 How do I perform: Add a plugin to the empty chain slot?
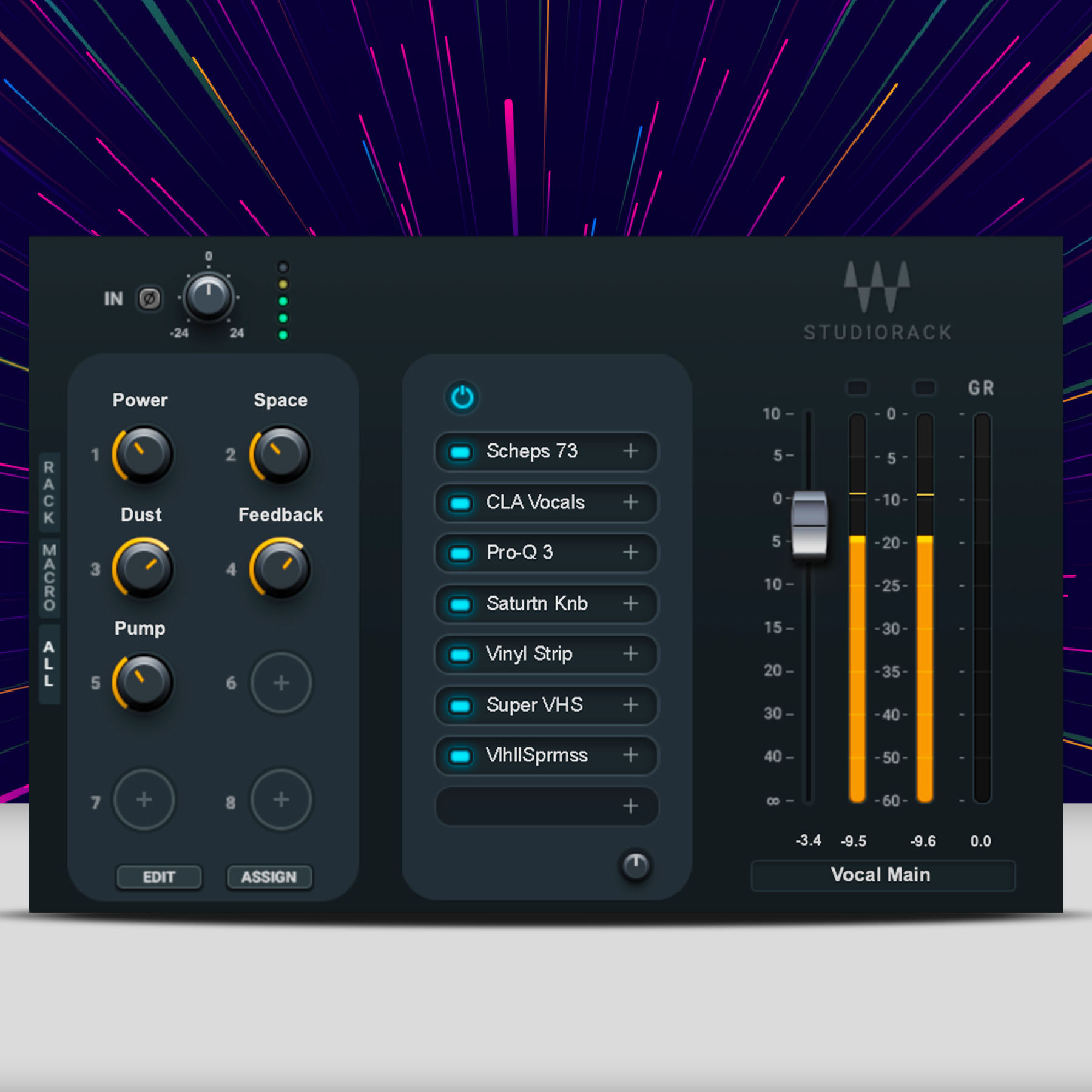pyautogui.click(x=631, y=806)
